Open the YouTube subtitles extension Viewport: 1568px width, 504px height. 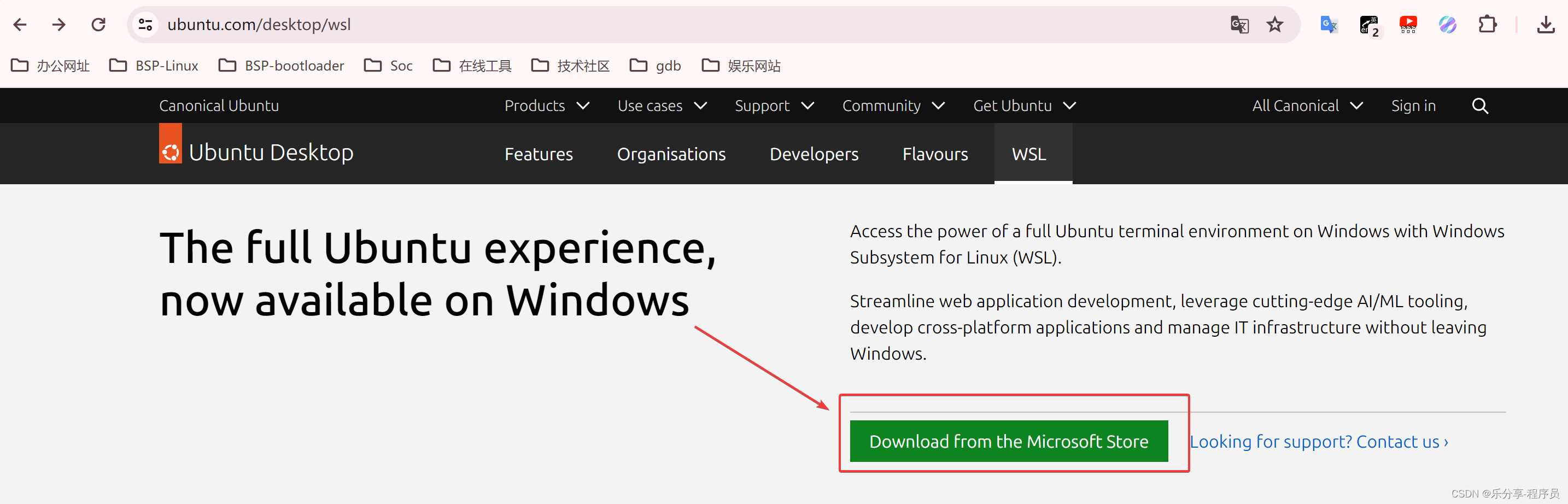click(x=1408, y=25)
